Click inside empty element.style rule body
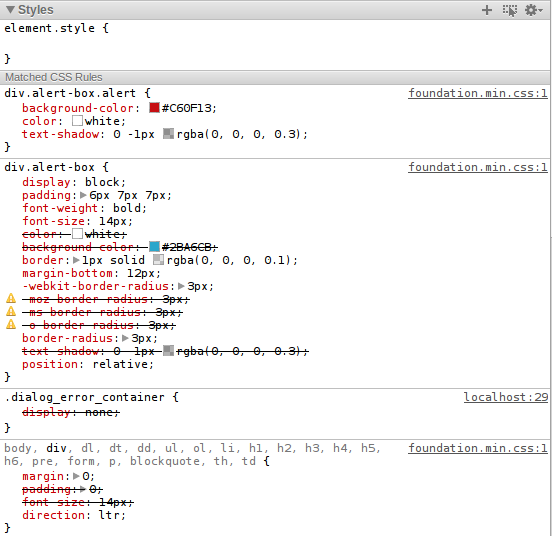 click(275, 43)
